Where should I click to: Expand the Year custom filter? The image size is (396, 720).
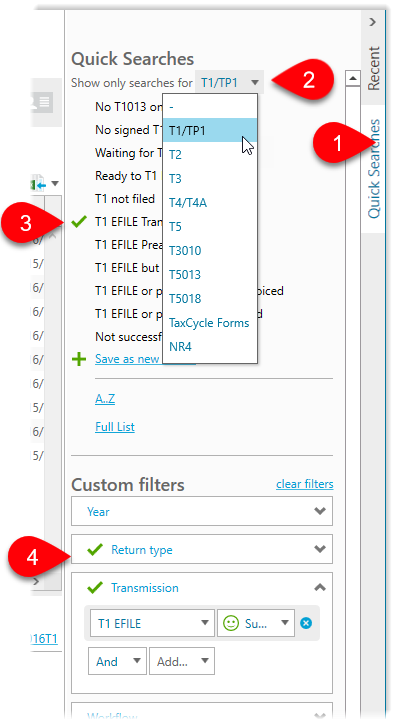coord(202,511)
